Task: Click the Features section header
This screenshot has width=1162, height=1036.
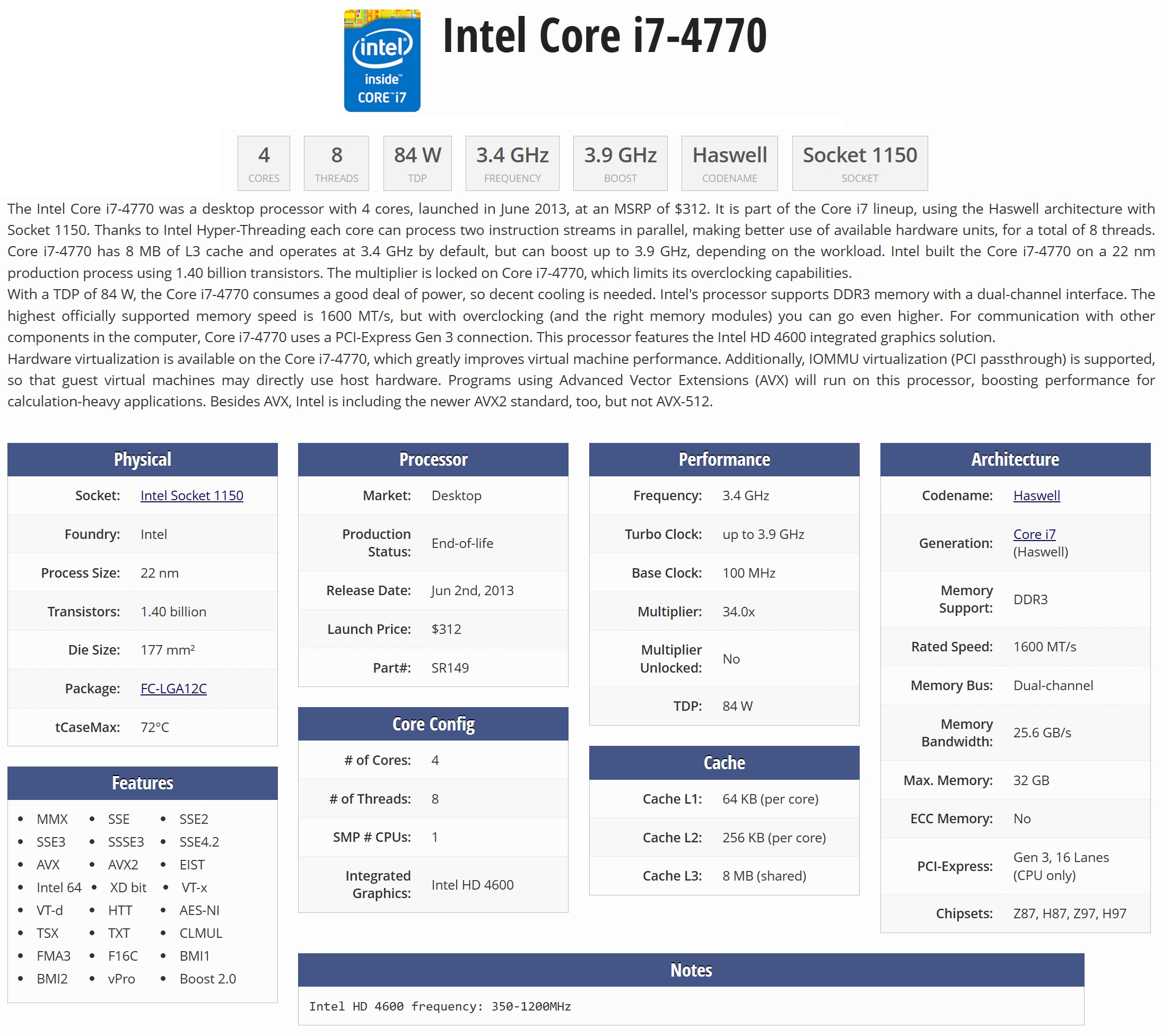Action: point(142,782)
